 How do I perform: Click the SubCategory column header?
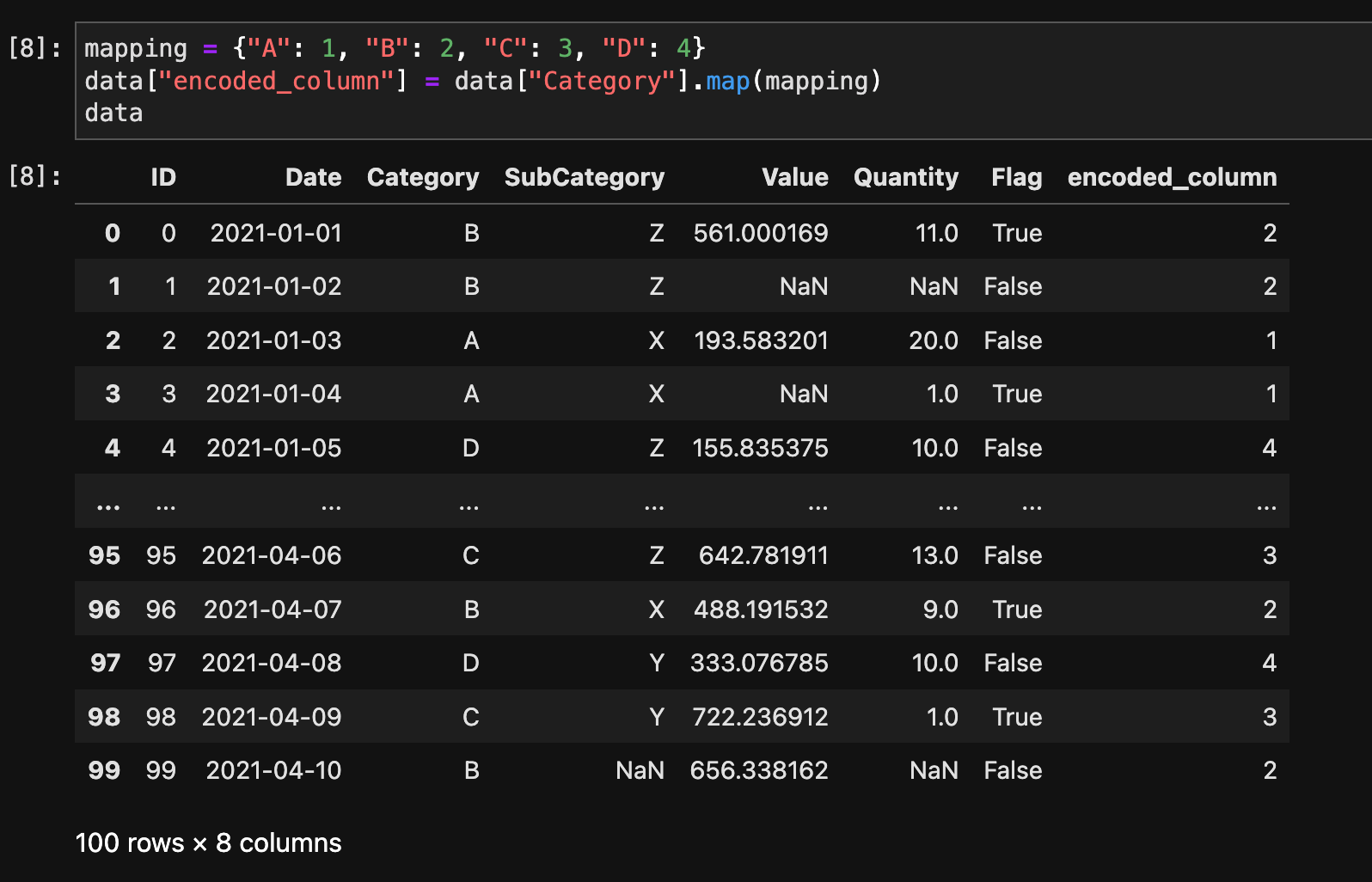585,177
